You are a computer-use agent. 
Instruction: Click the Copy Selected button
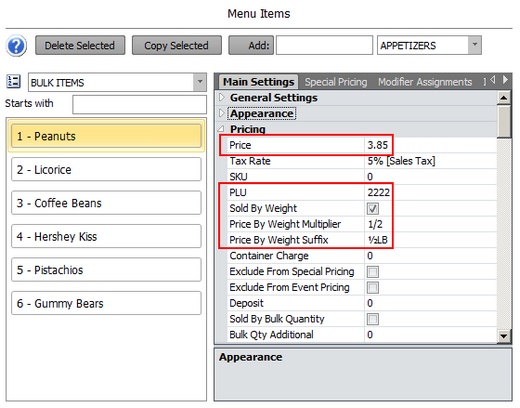tap(177, 45)
